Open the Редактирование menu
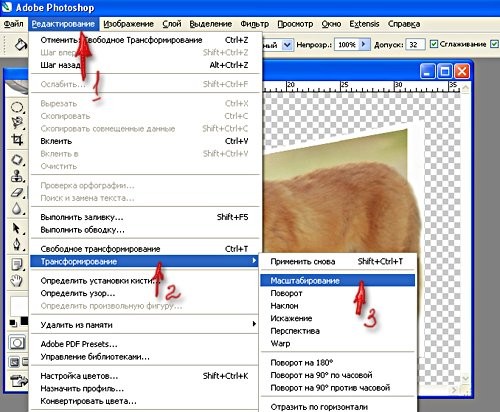This screenshot has width=500, height=412. point(63,24)
